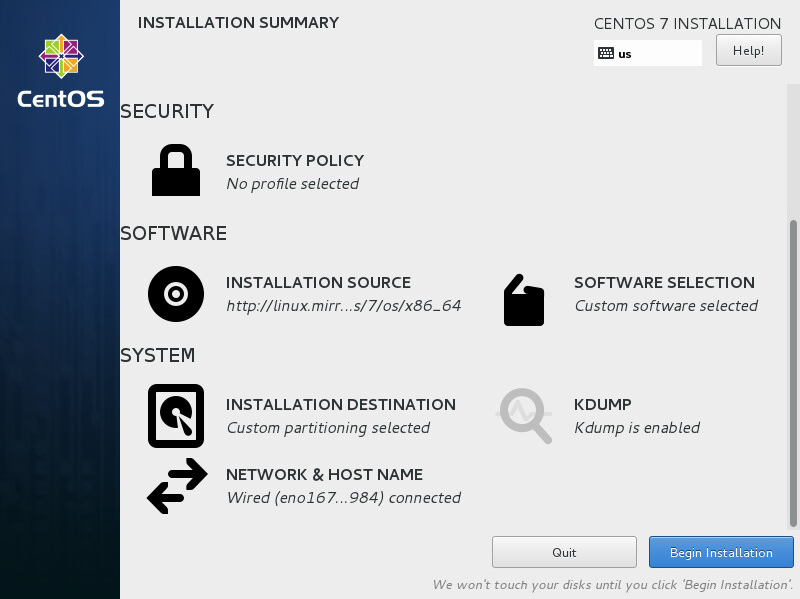Click the INSTALLATION SUMMARY heading

238,22
